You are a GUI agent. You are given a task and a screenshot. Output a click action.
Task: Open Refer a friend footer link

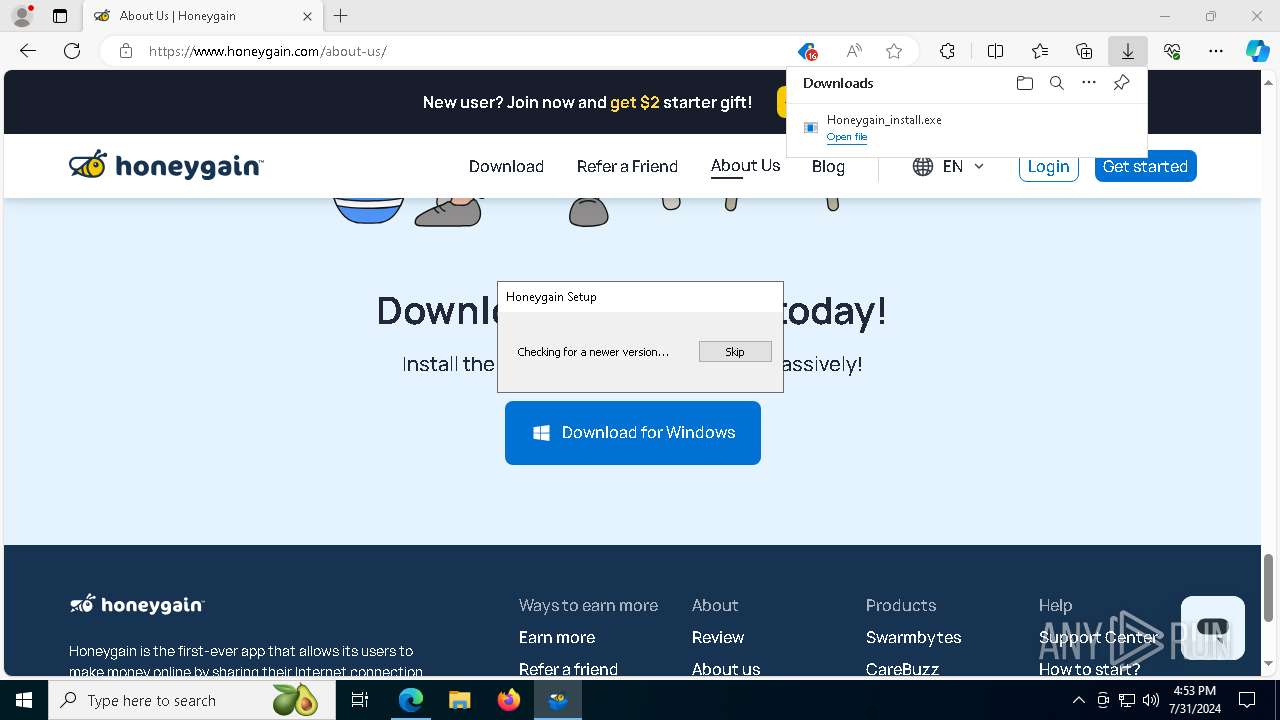click(x=568, y=669)
